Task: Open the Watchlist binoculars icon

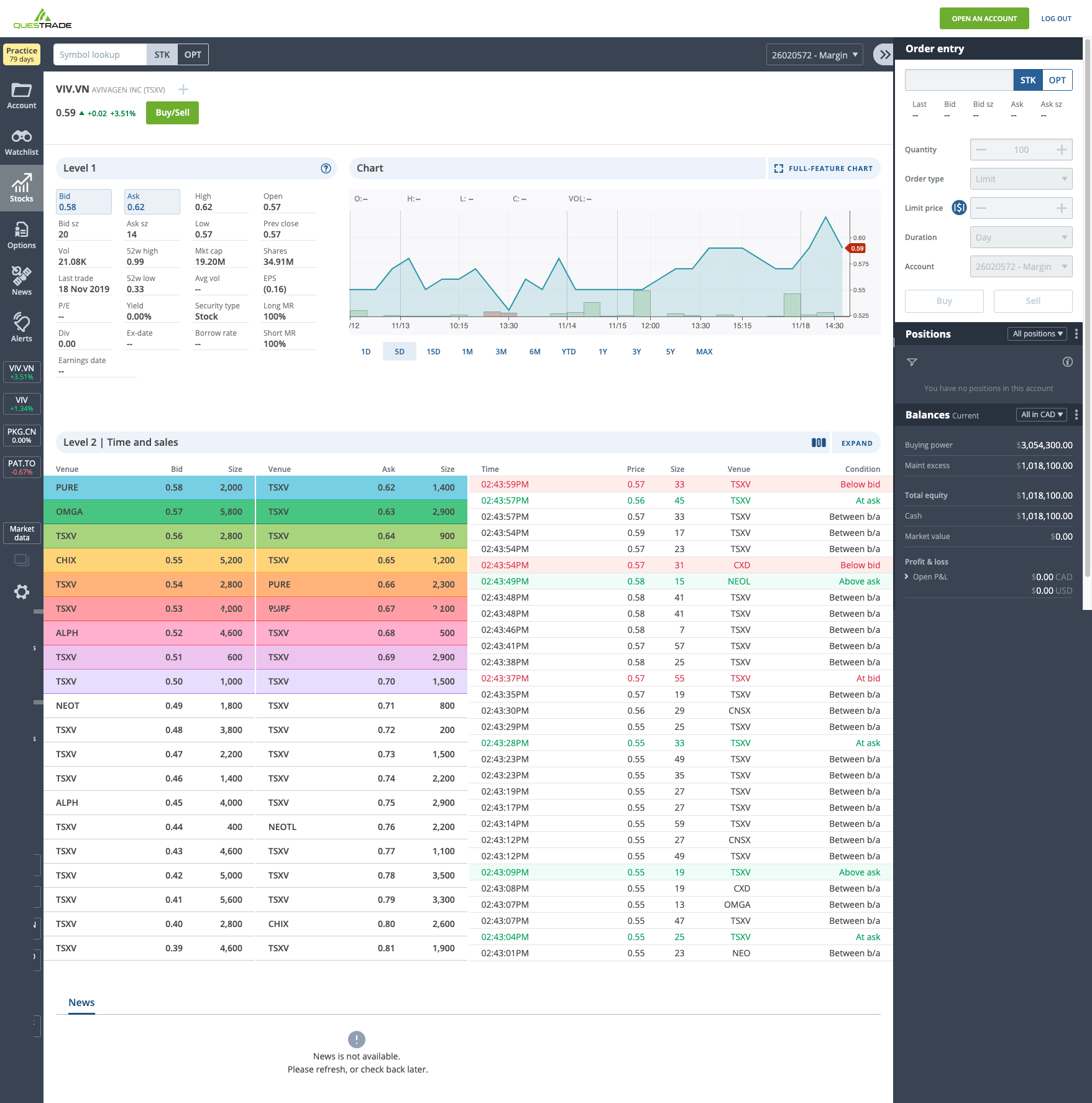Action: pyautogui.click(x=22, y=136)
